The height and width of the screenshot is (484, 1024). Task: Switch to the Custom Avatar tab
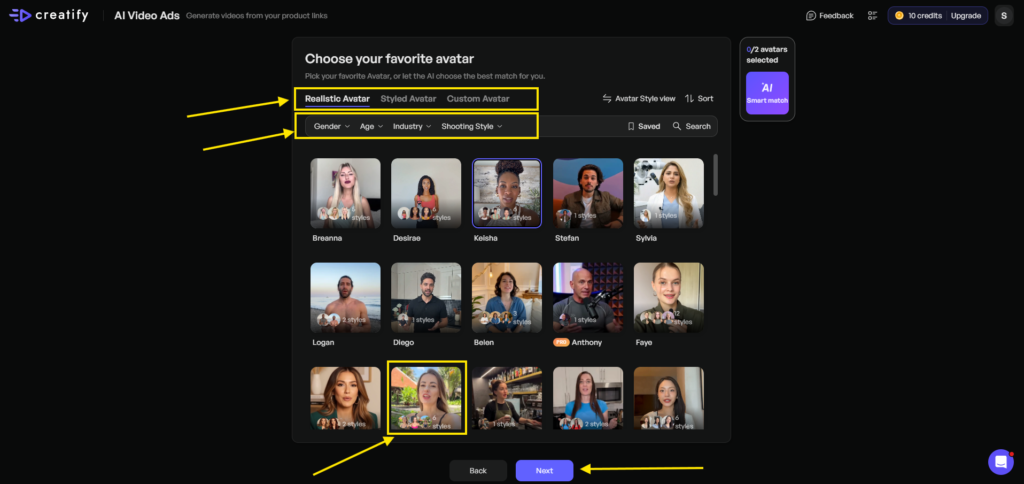(x=478, y=99)
